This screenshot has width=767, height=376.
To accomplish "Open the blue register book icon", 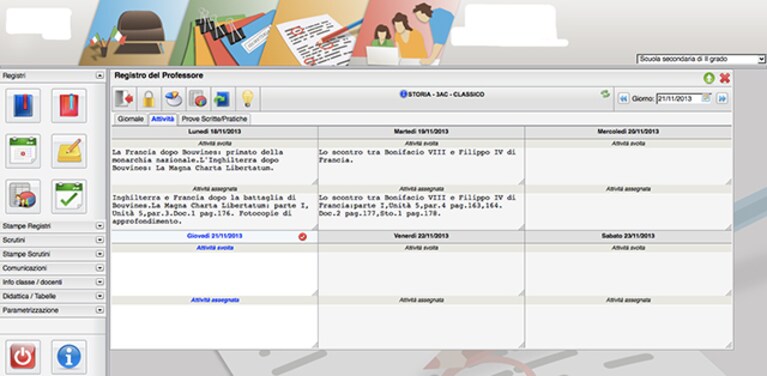I will pyautogui.click(x=23, y=106).
